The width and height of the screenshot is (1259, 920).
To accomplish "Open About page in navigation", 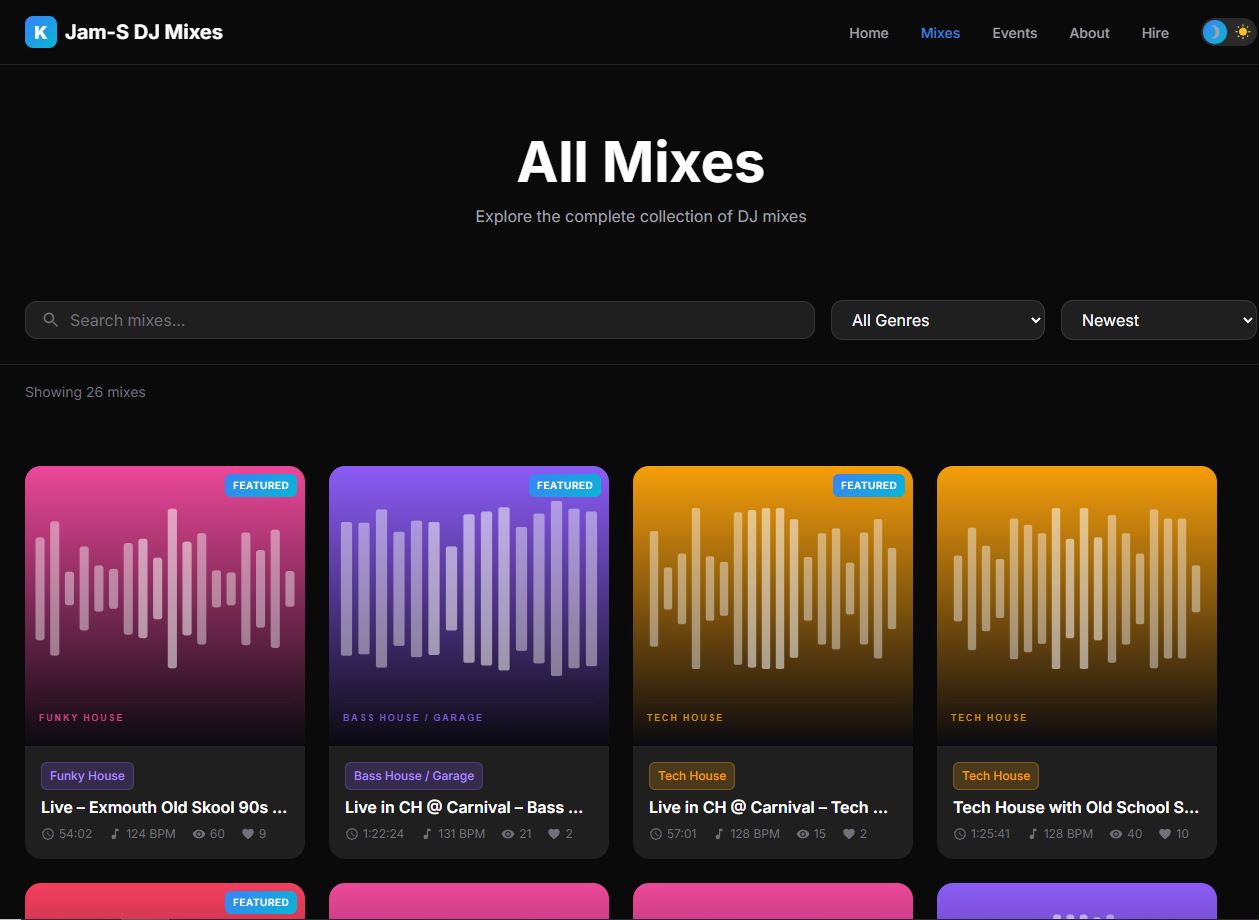I will pos(1089,33).
